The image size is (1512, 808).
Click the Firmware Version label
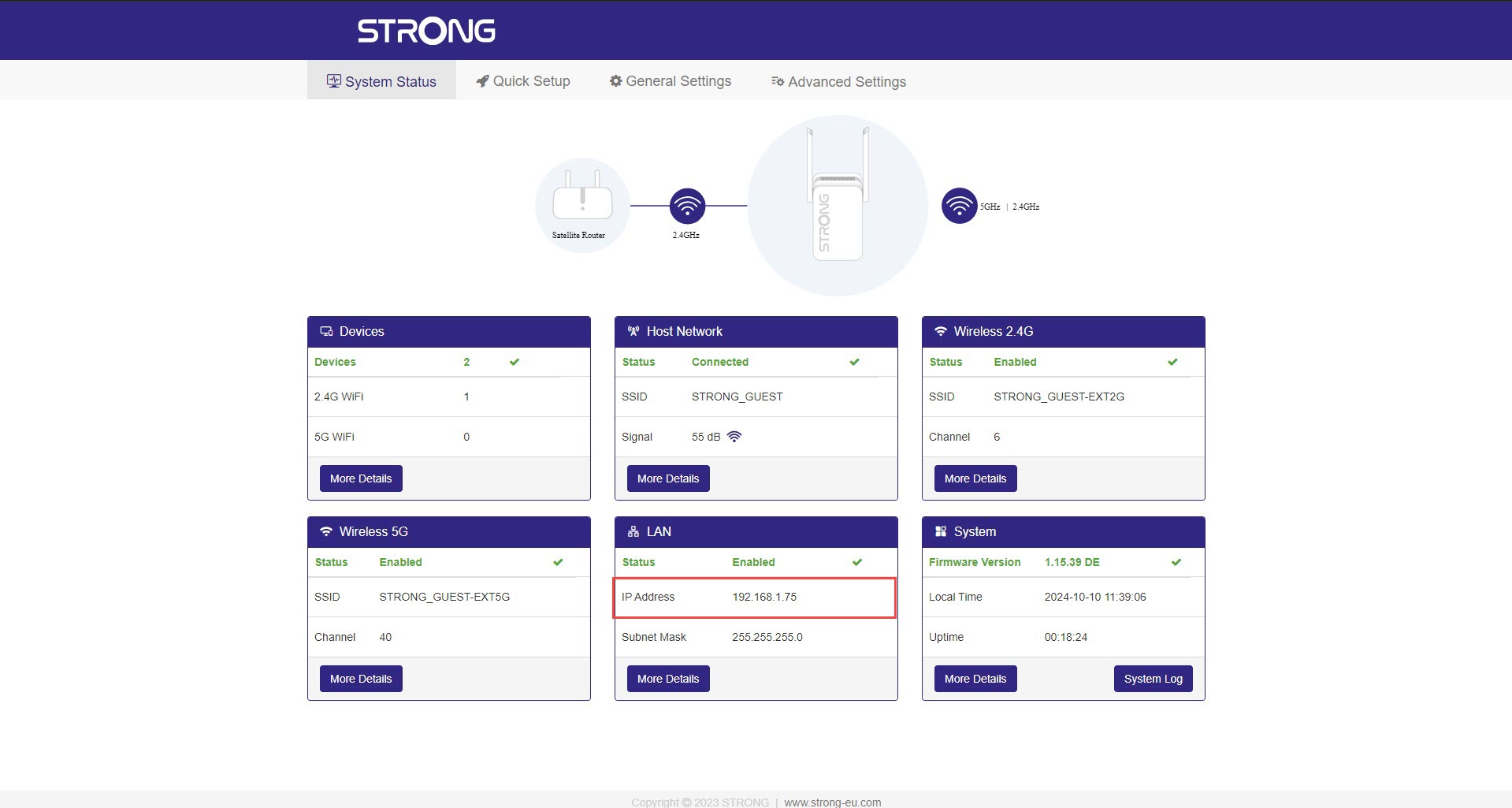click(x=975, y=562)
